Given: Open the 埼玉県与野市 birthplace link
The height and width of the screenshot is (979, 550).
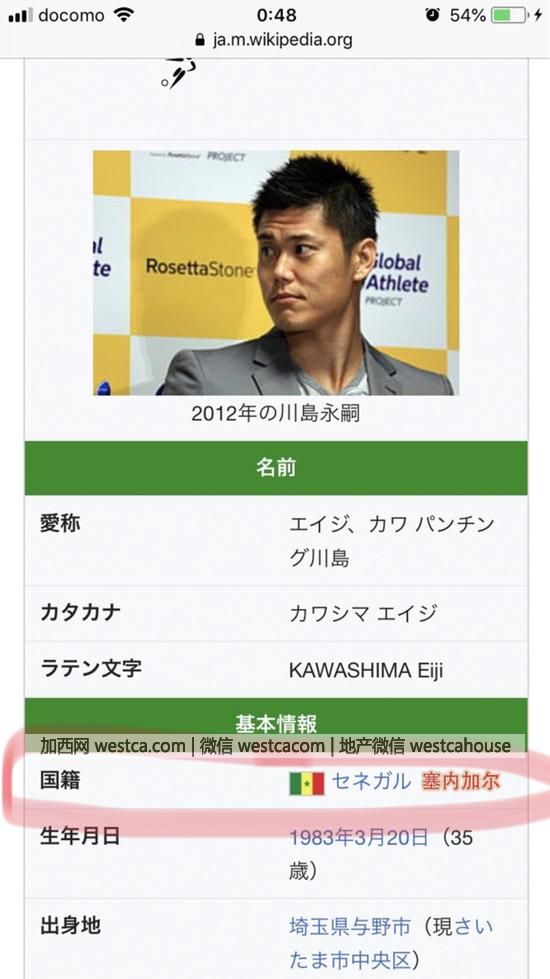Looking at the screenshot, I should (350, 927).
